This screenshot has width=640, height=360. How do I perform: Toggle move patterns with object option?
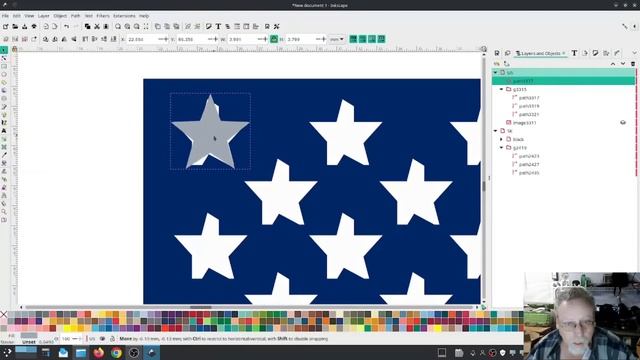[382, 39]
